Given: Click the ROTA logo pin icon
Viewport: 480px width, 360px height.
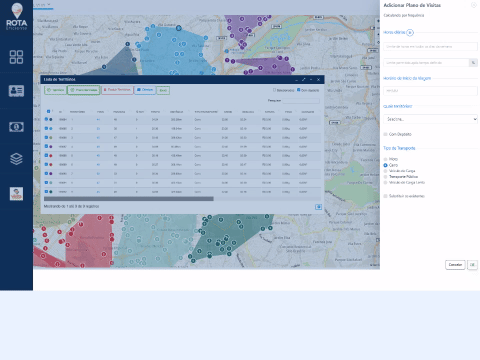Looking at the screenshot, I should [17, 11].
